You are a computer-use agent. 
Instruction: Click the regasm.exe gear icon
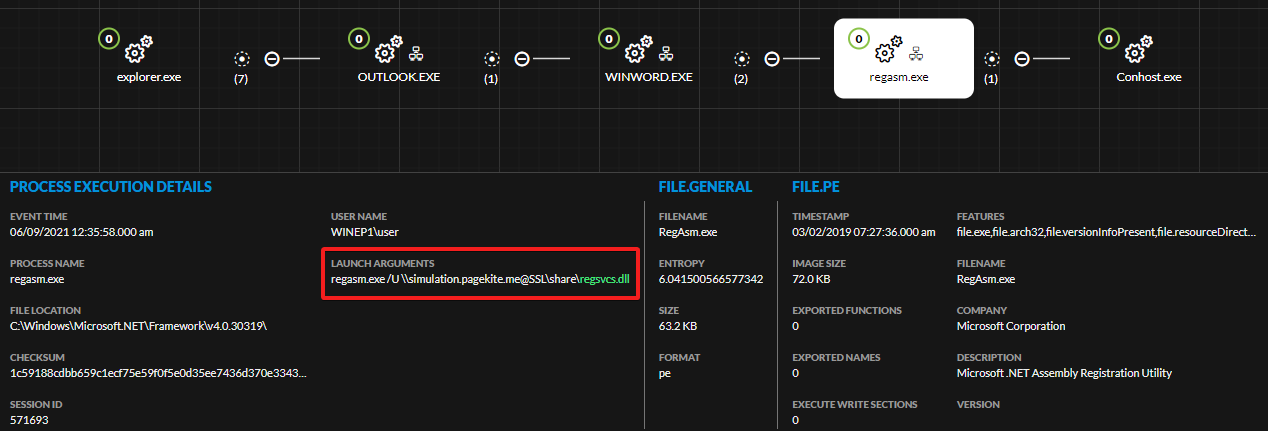885,50
